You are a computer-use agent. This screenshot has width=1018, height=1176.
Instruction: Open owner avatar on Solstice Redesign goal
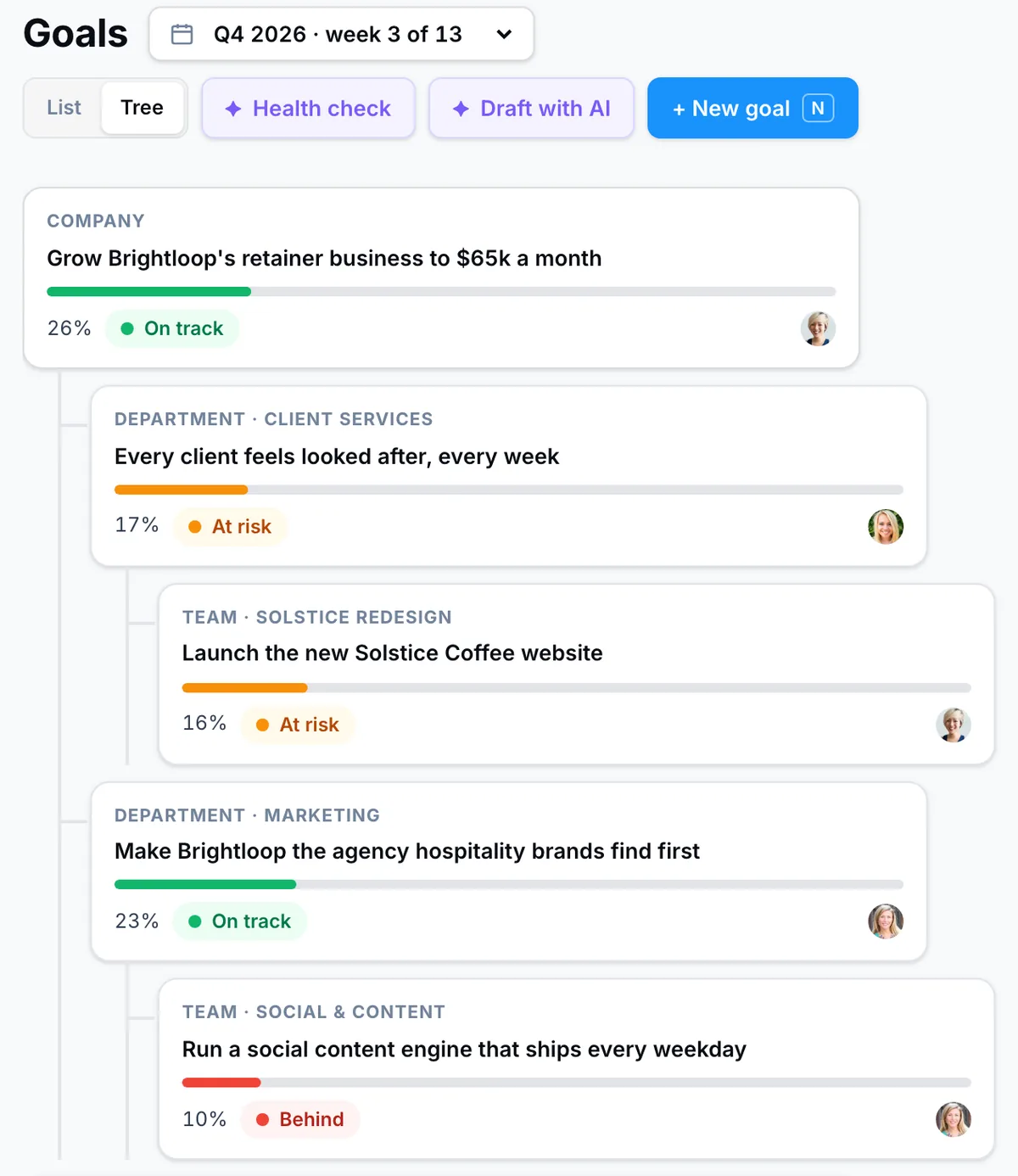[x=954, y=725]
